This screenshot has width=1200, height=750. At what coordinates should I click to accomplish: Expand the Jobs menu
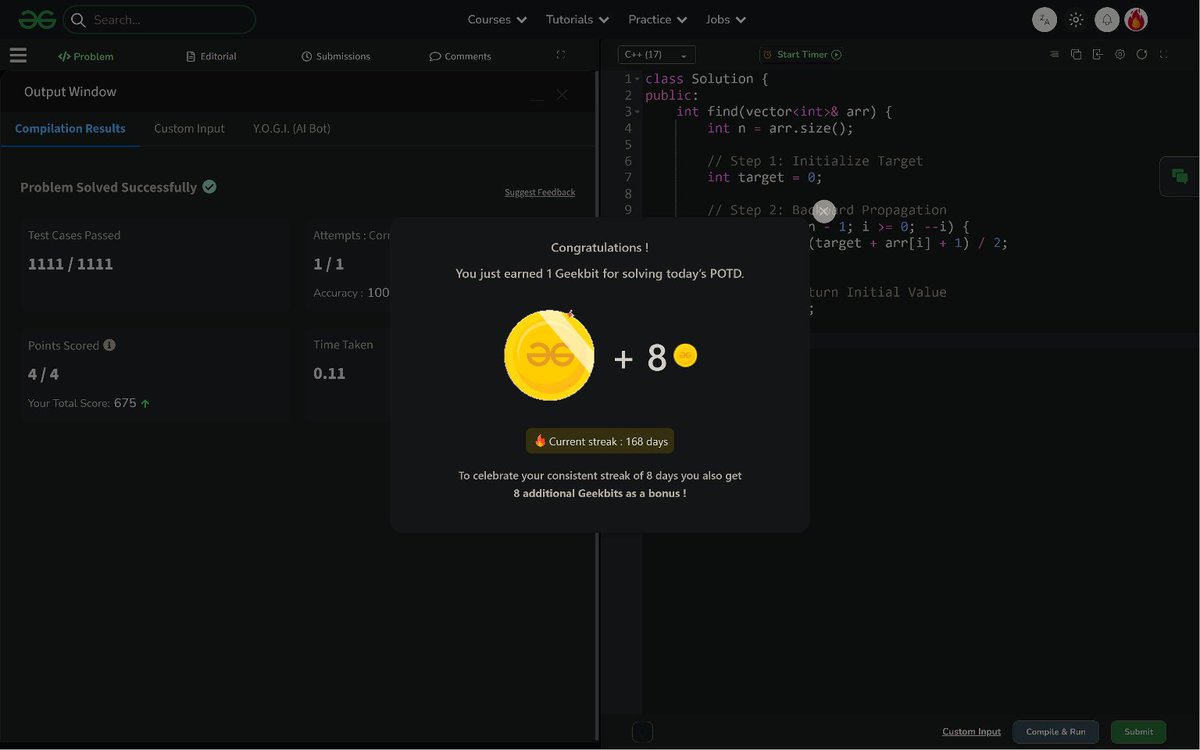pos(727,19)
